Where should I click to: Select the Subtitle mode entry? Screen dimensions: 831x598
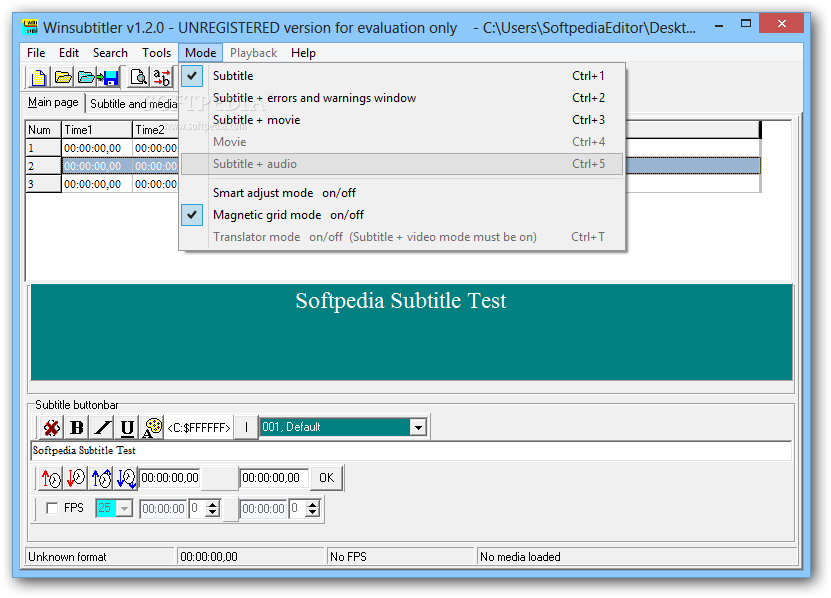pyautogui.click(x=403, y=76)
